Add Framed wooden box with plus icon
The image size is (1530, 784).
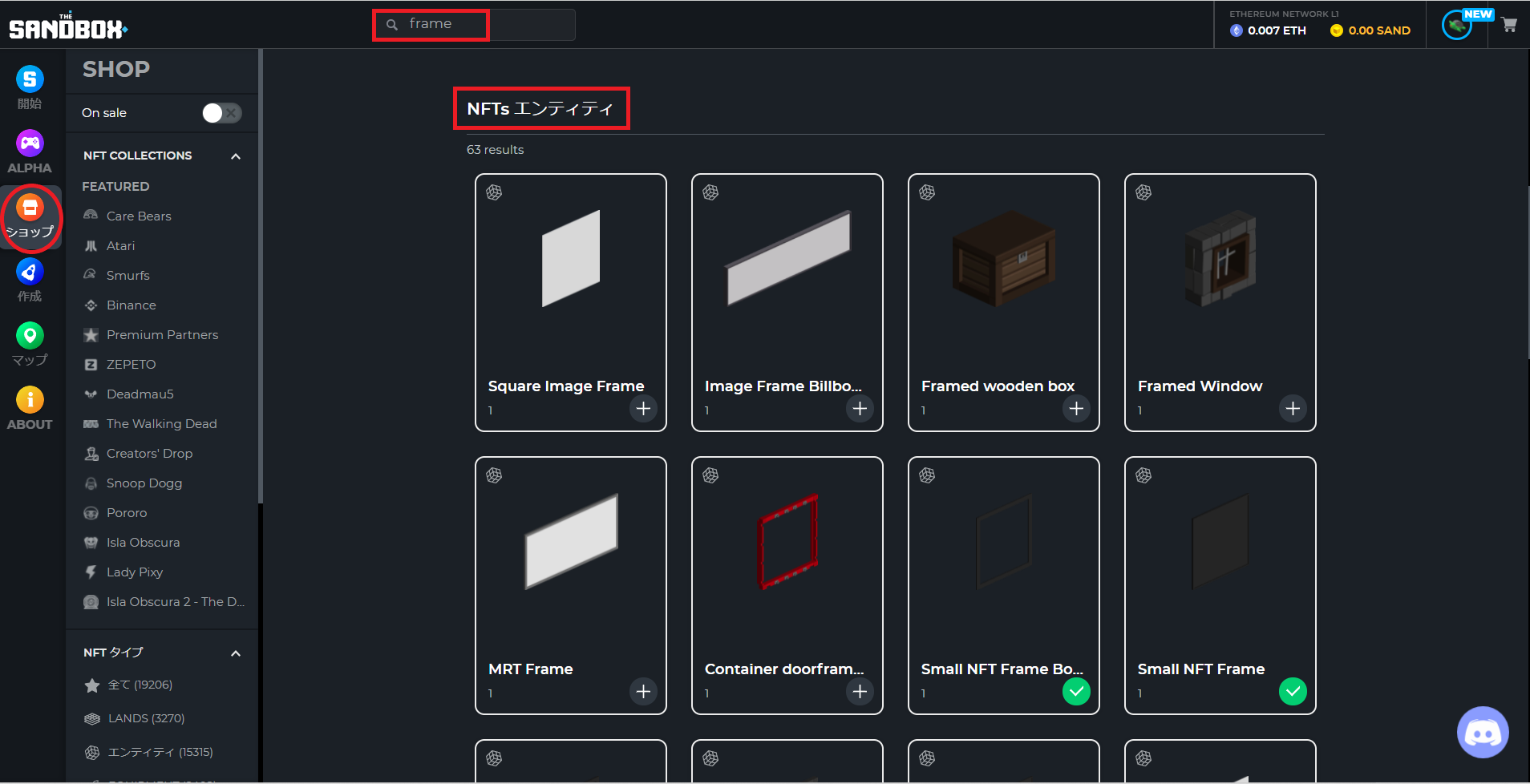tap(1076, 409)
